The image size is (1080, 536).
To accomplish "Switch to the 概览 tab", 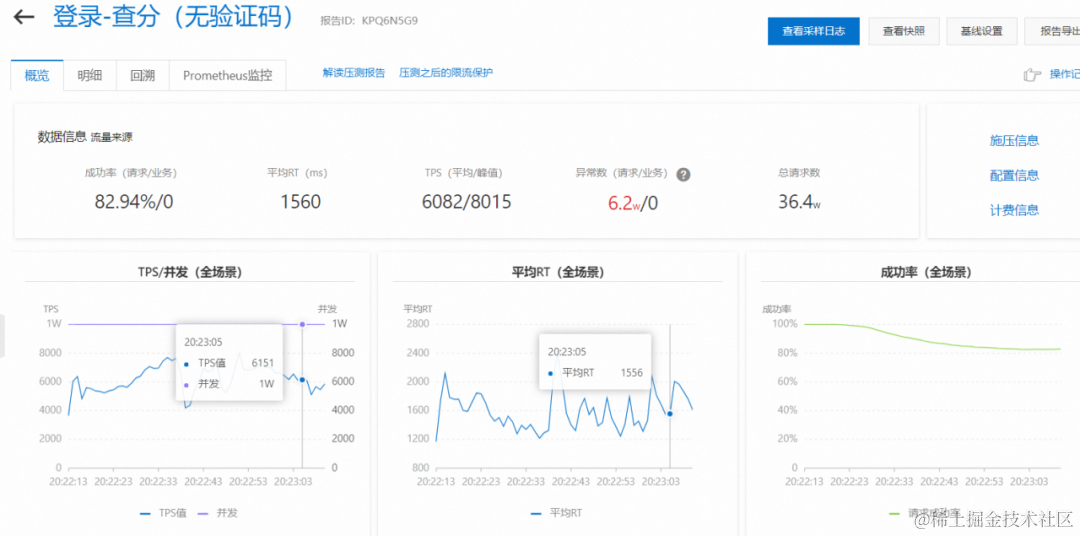I will (37, 76).
